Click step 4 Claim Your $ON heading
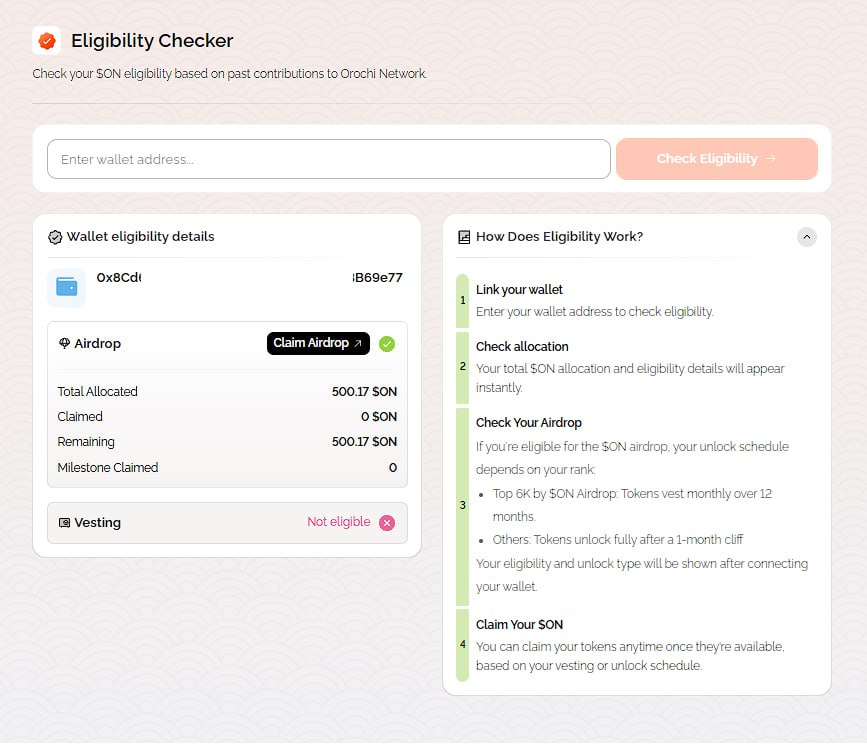Screen dimensions: 867x745 (x=519, y=625)
